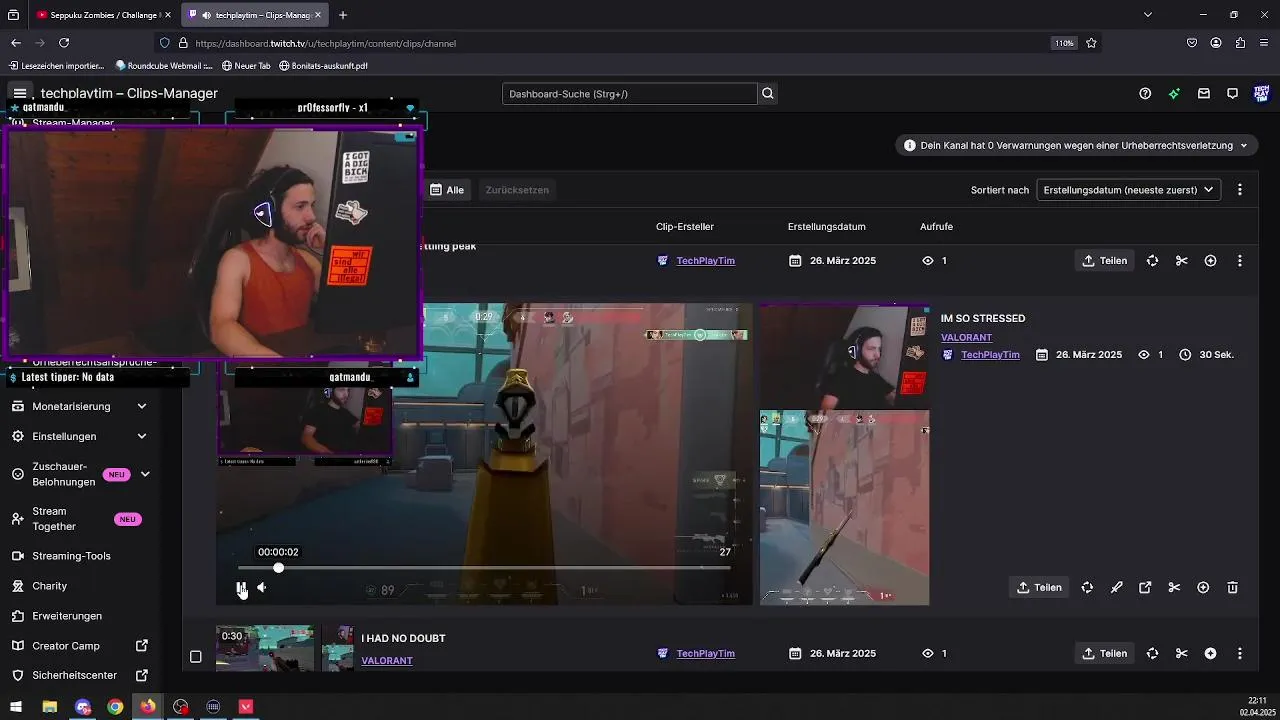Open the whispers chat bubble icon
1280x720 pixels.
click(1233, 94)
